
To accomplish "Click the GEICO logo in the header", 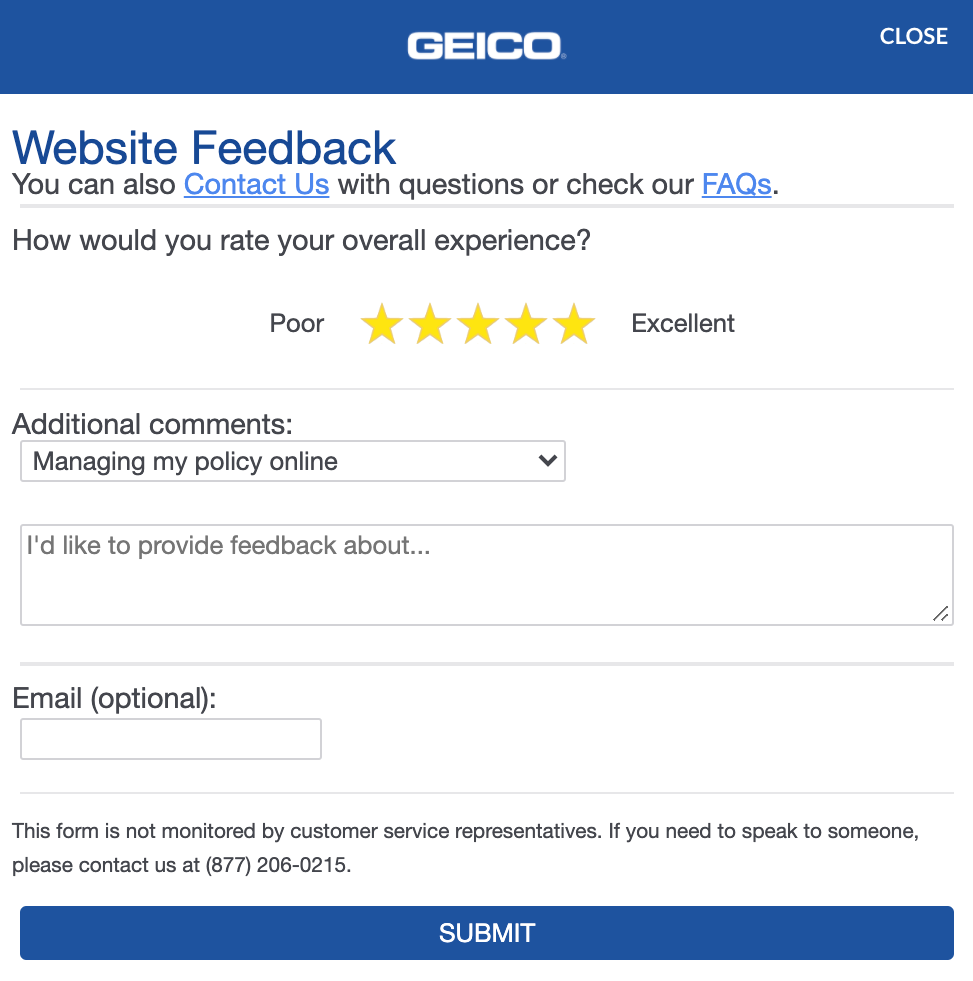I will 486,46.
